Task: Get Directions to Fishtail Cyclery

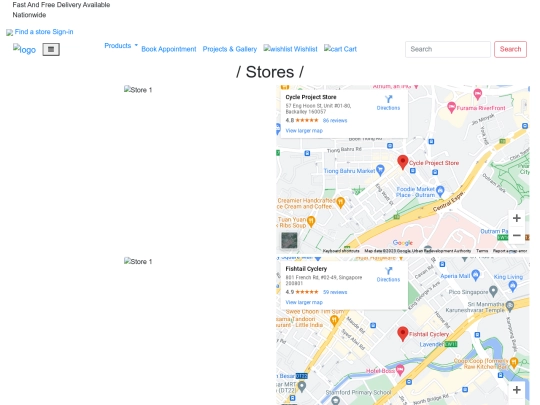Action: pos(388,274)
